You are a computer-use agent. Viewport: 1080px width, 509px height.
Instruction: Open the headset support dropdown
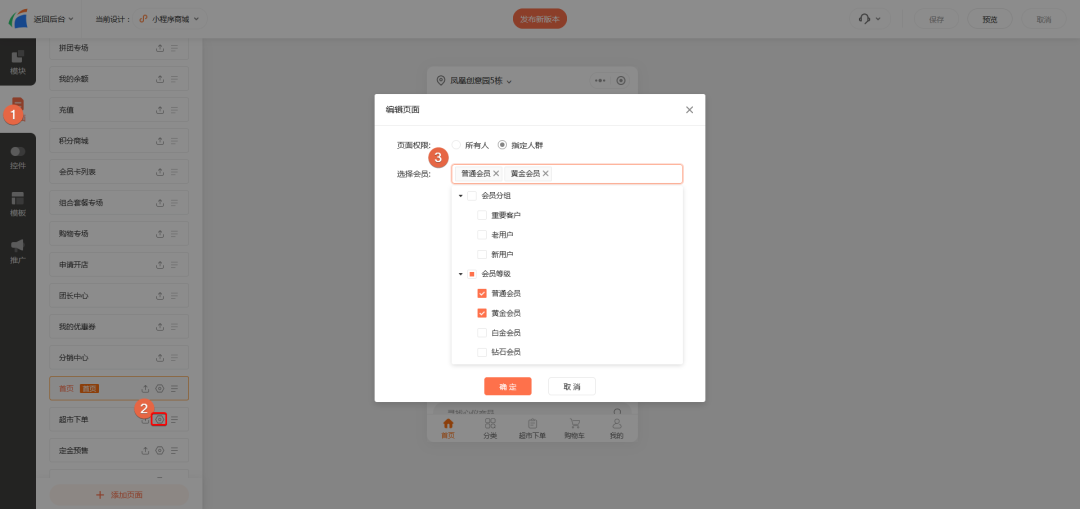[x=869, y=19]
